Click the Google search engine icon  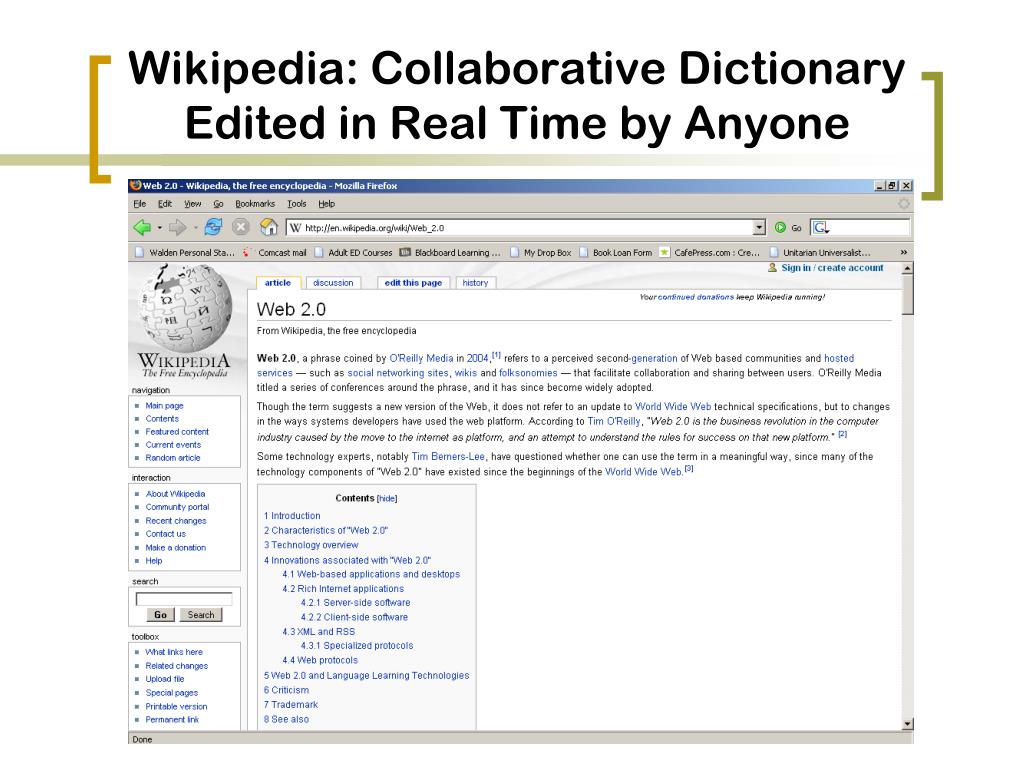(820, 227)
